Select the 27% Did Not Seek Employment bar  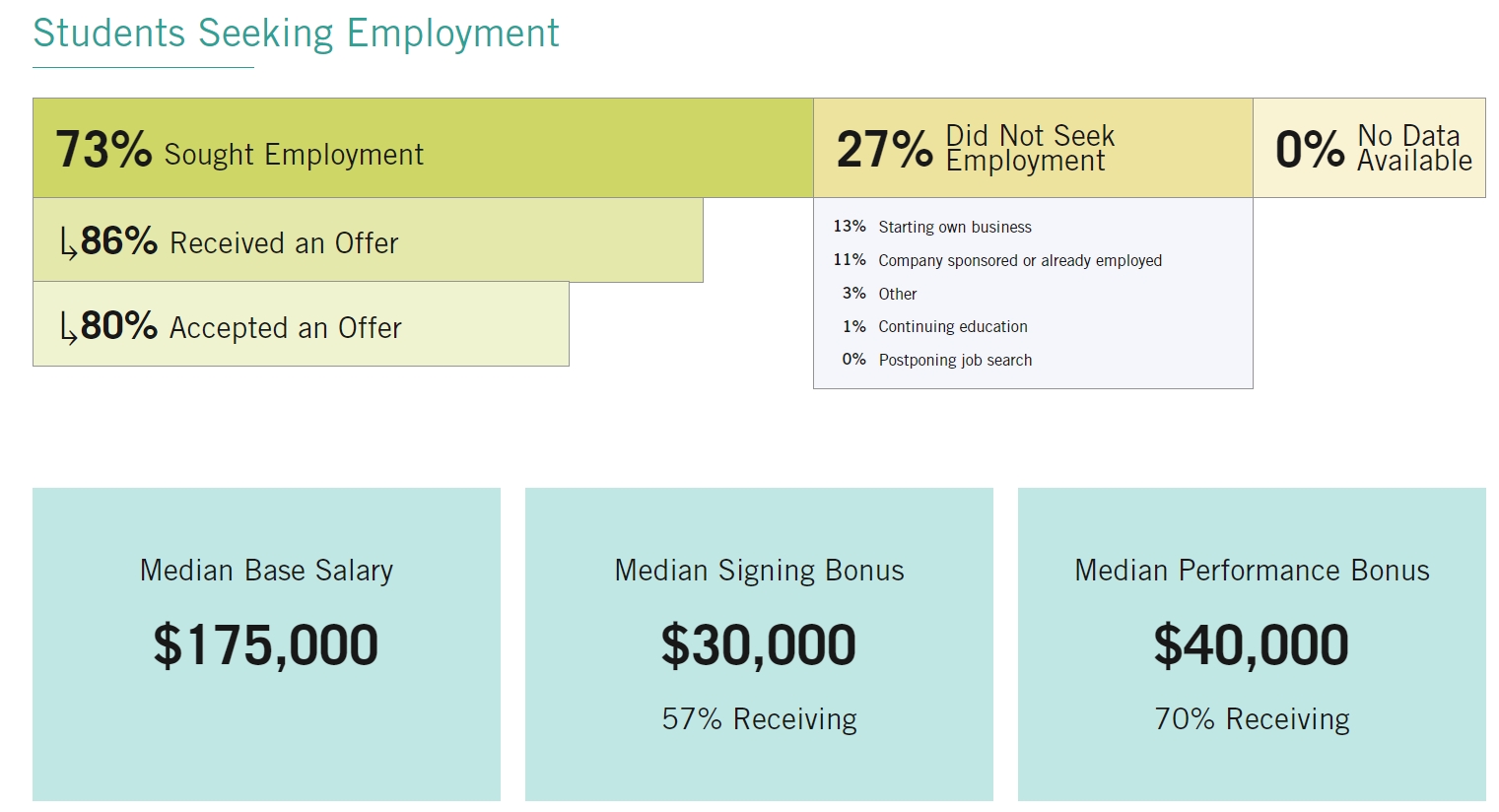[x=1032, y=149]
